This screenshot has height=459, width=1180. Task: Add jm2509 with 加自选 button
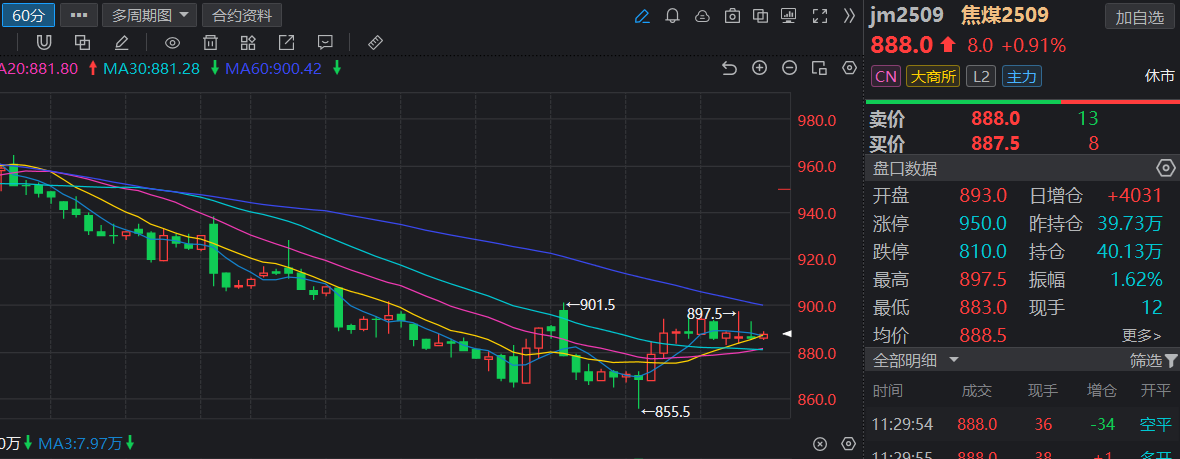(x=1139, y=17)
